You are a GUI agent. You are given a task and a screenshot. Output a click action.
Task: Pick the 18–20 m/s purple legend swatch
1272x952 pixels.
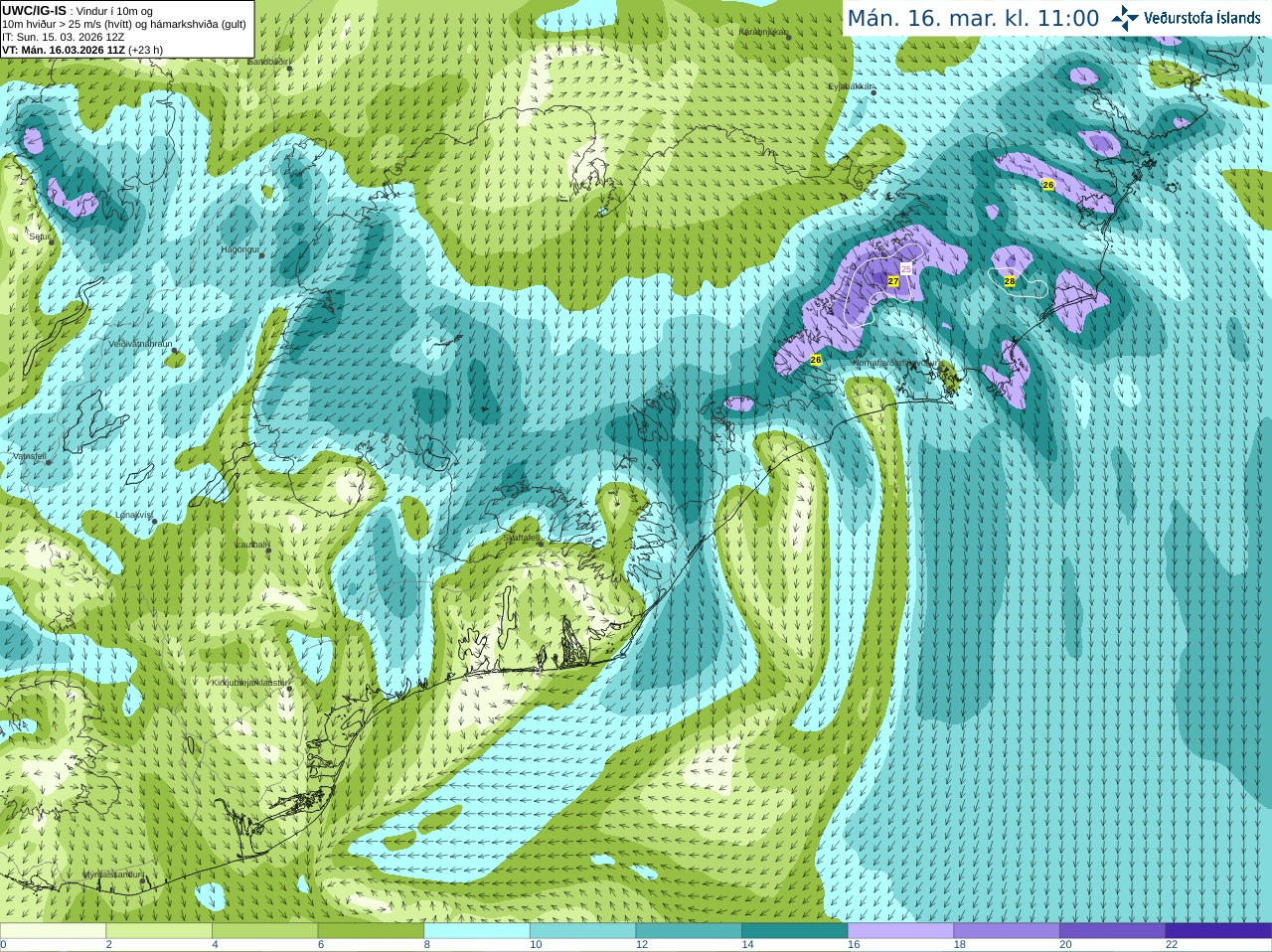[1007, 931]
